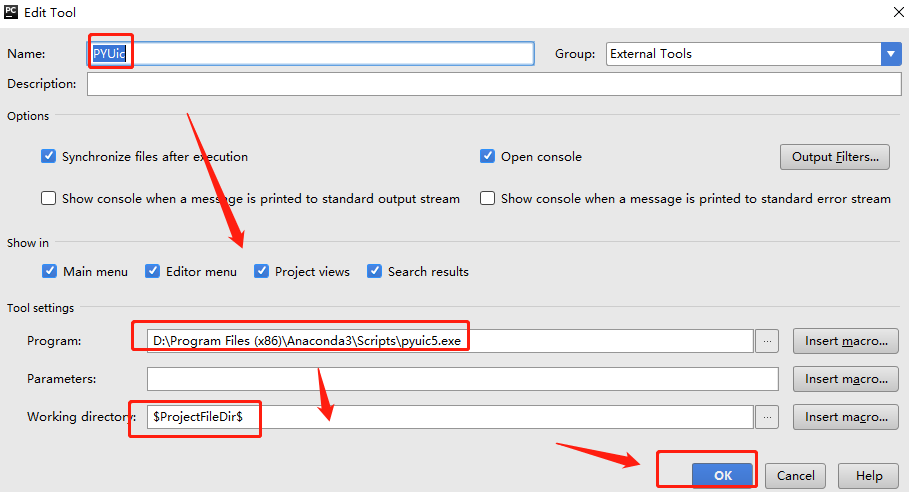Click Insert macro for Working directory

click(846, 417)
